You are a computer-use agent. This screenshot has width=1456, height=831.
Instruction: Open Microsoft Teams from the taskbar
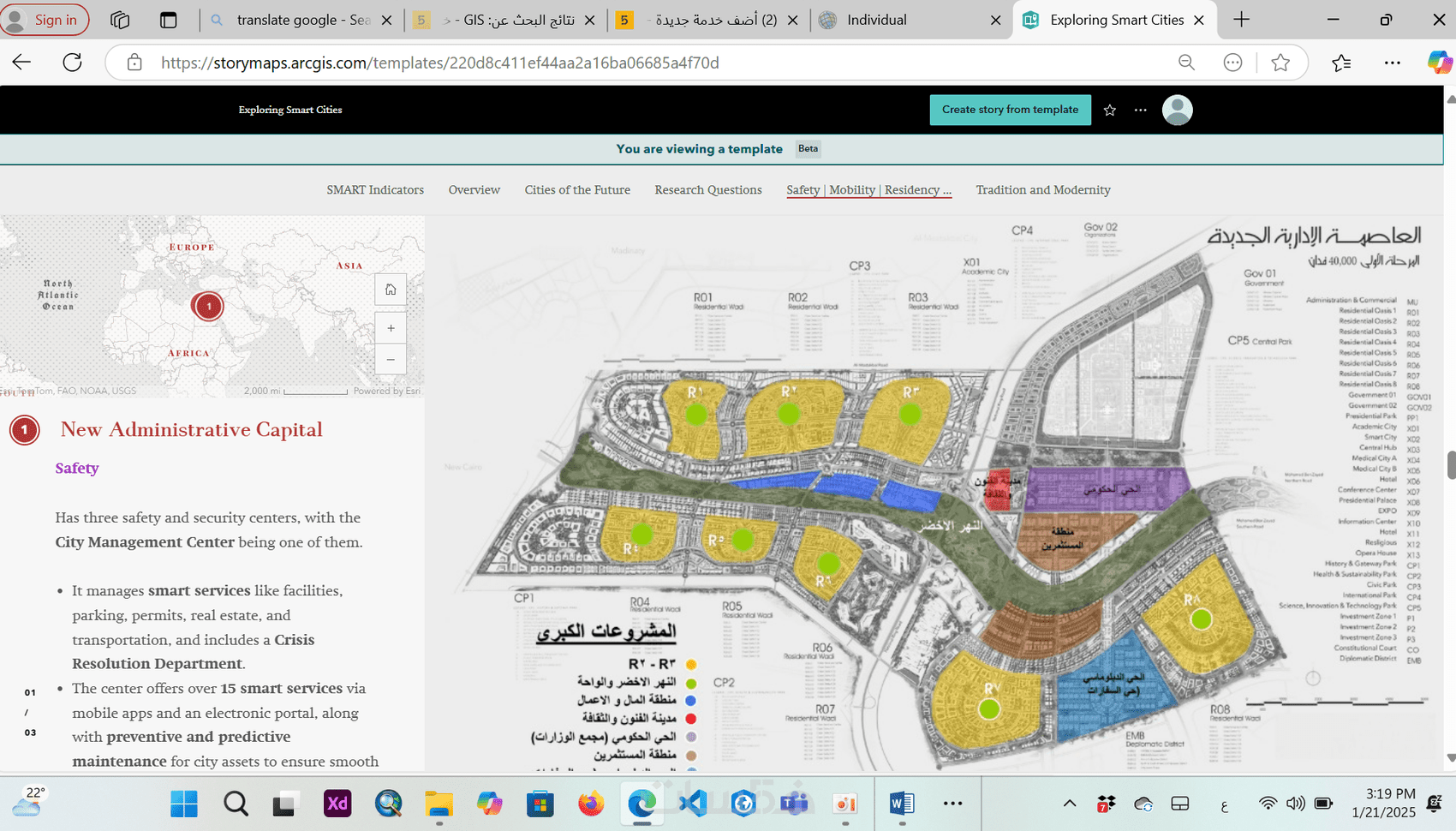[x=794, y=804]
